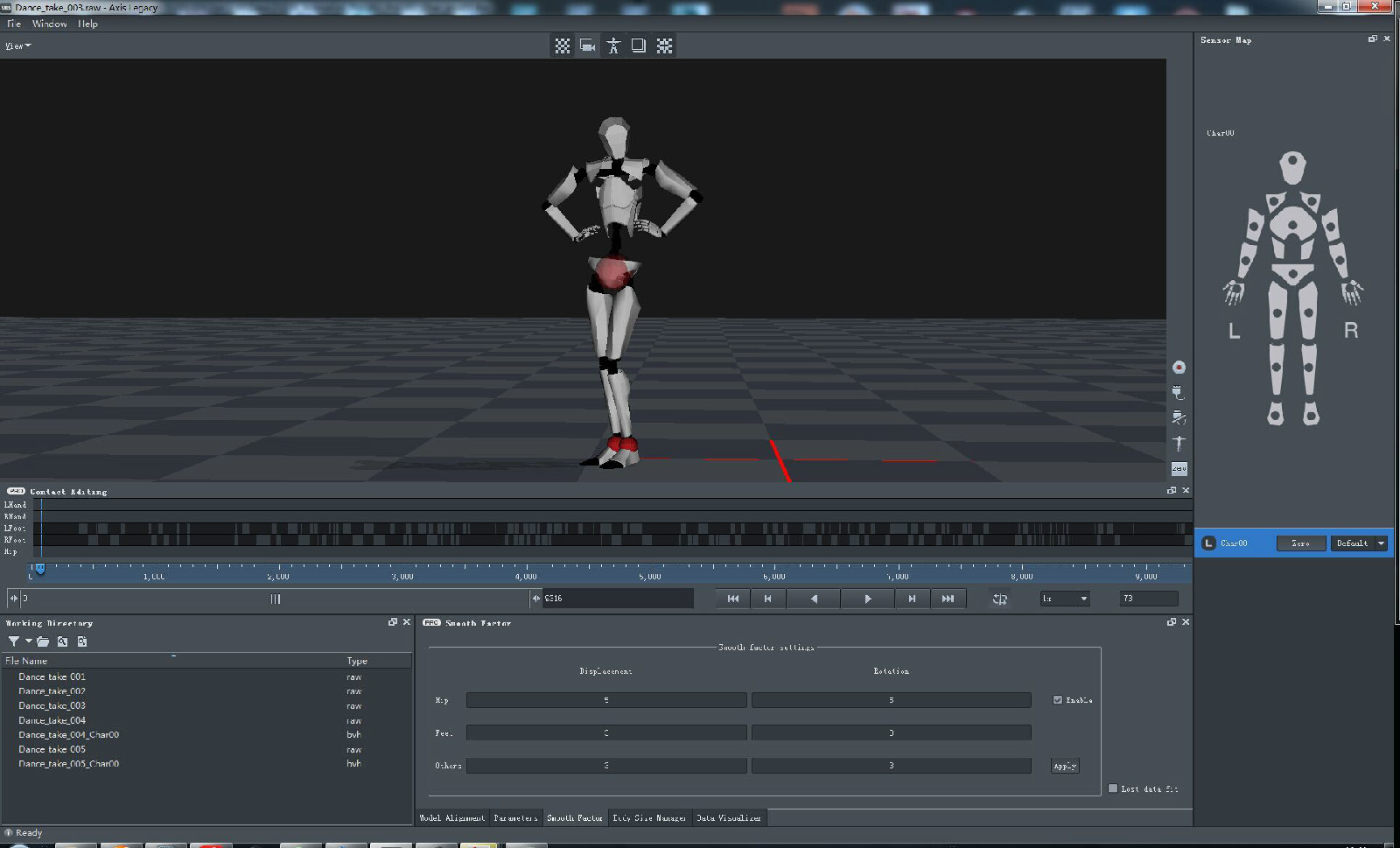Screen dimensions: 1400x848
Task: Click the camera view icon in top toolbar
Action: click(588, 46)
